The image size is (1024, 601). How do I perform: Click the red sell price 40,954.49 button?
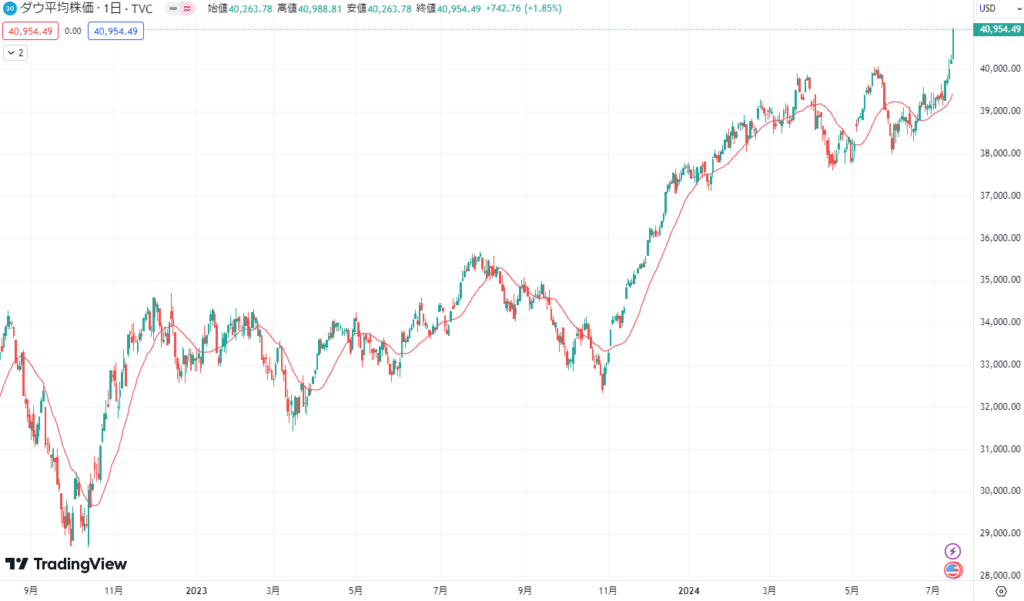tap(31, 31)
